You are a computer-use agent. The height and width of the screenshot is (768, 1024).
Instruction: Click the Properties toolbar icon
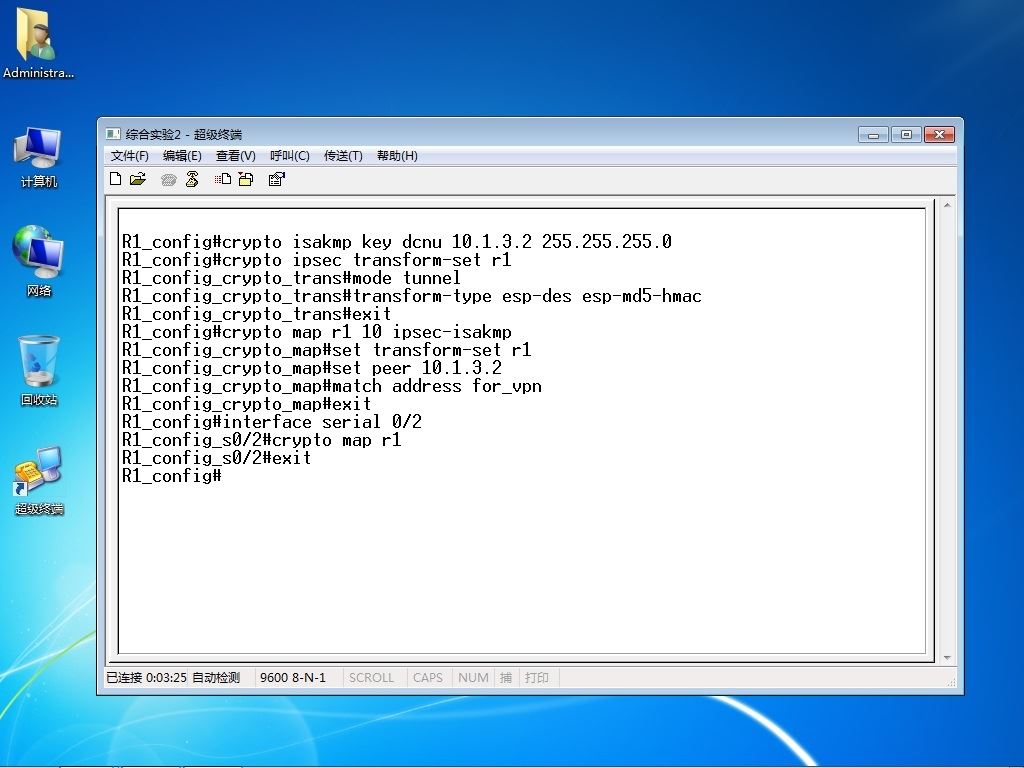(277, 179)
